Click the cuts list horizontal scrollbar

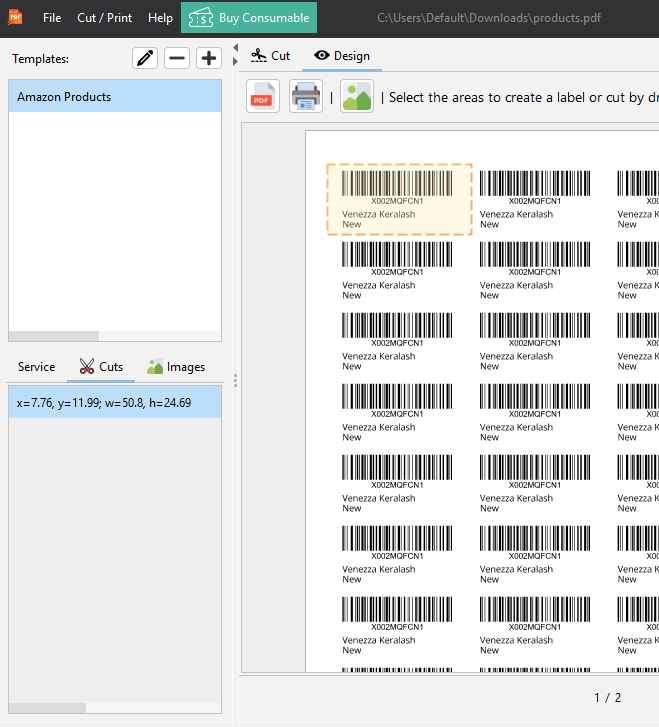47,708
